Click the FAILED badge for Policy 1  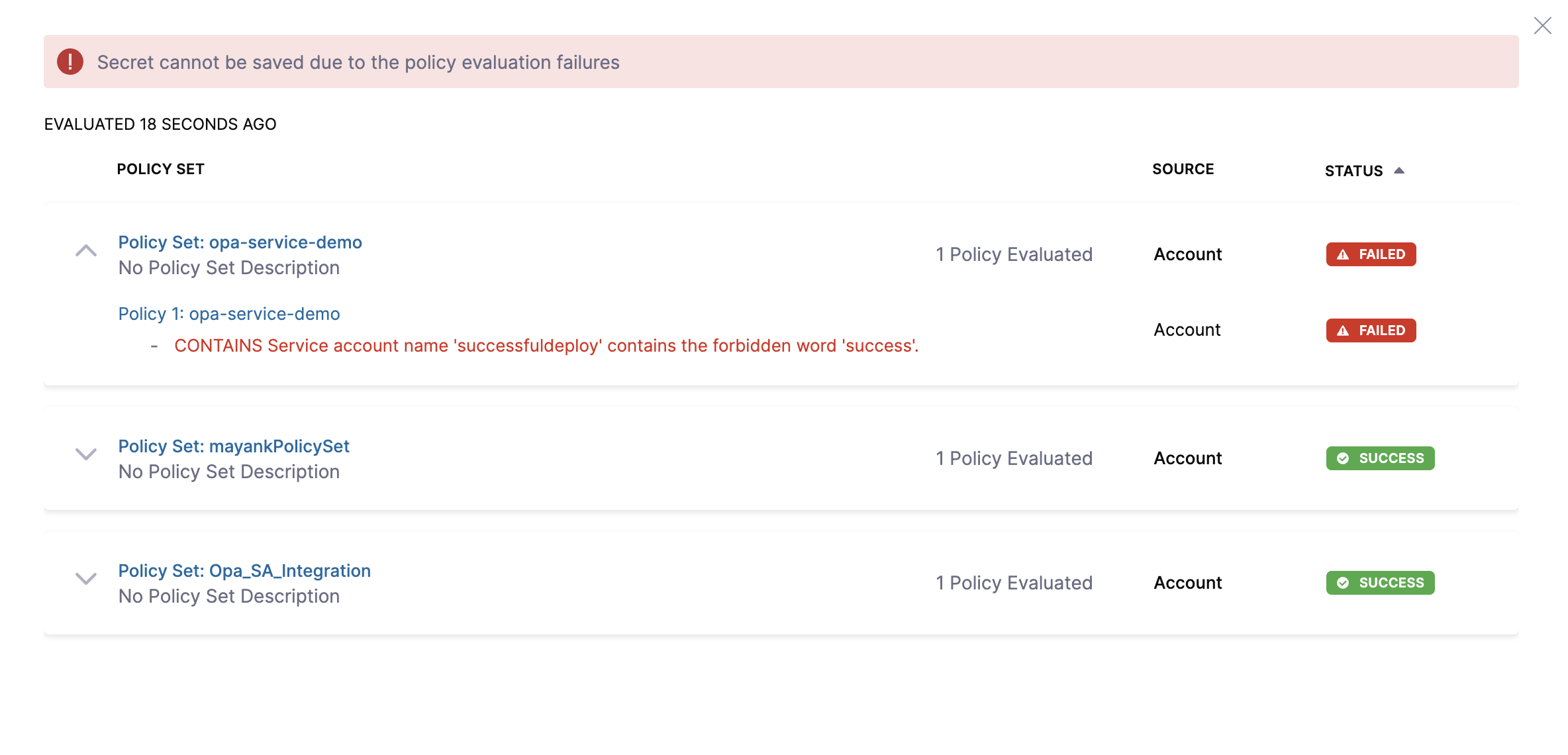click(1371, 330)
